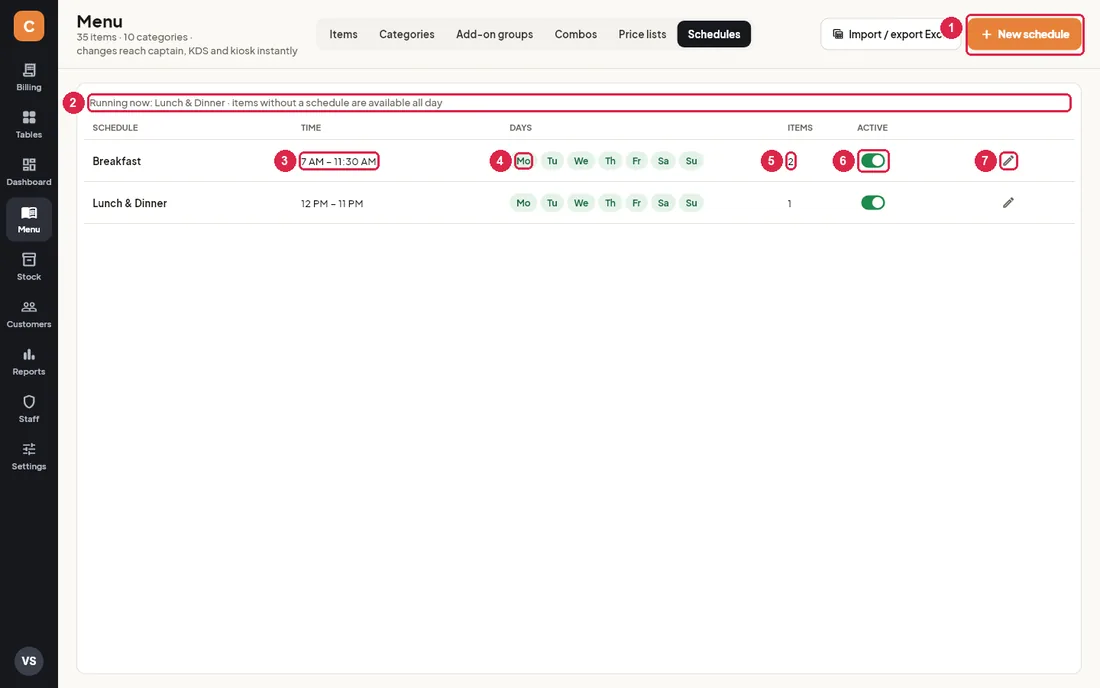The height and width of the screenshot is (688, 1100).
Task: Toggle We day for Lunch & Dinner
Action: tap(581, 203)
